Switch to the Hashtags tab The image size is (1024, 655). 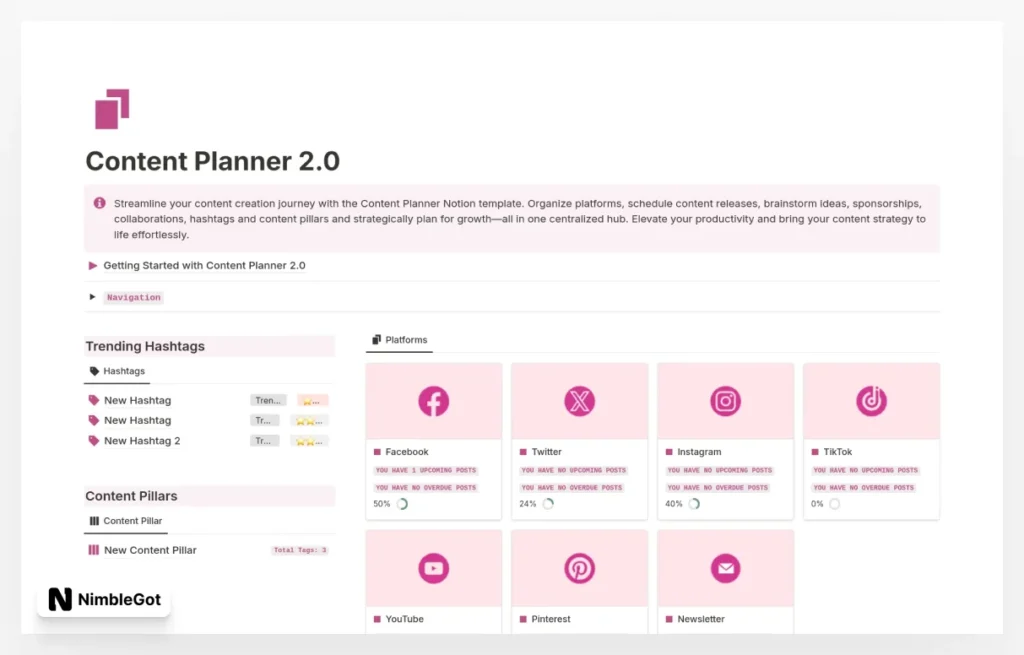point(117,371)
